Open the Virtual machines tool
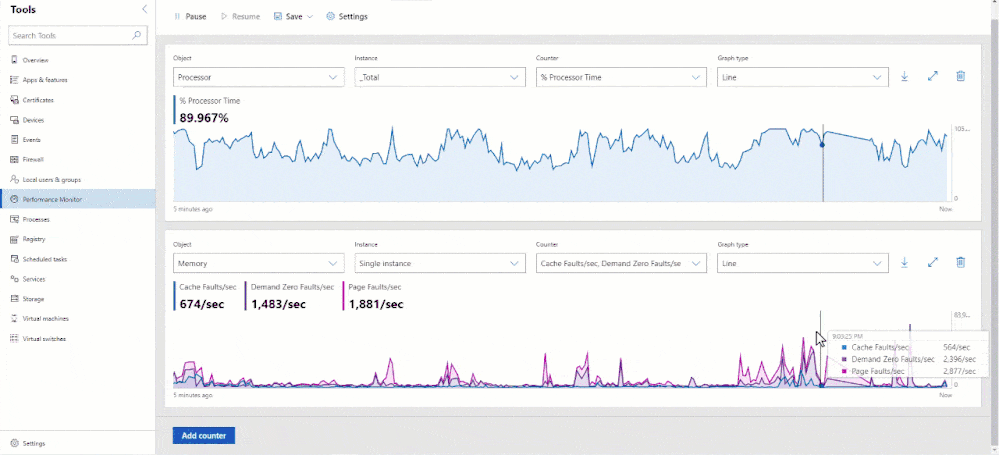The height and width of the screenshot is (455, 999). coord(45,318)
